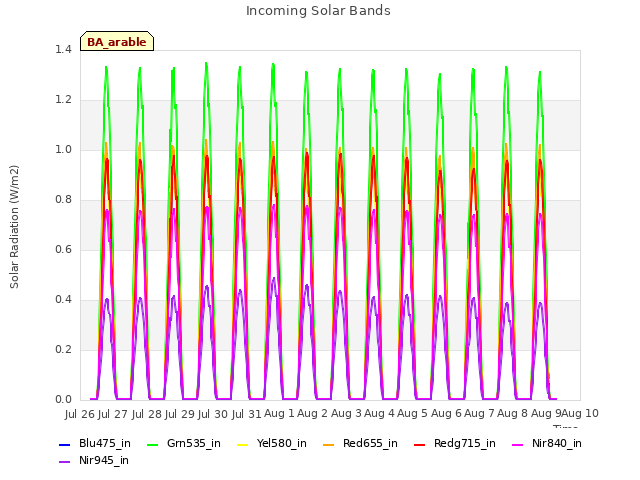Click the Incoming Solar Bands chart title
640x480 pixels.
click(x=318, y=11)
